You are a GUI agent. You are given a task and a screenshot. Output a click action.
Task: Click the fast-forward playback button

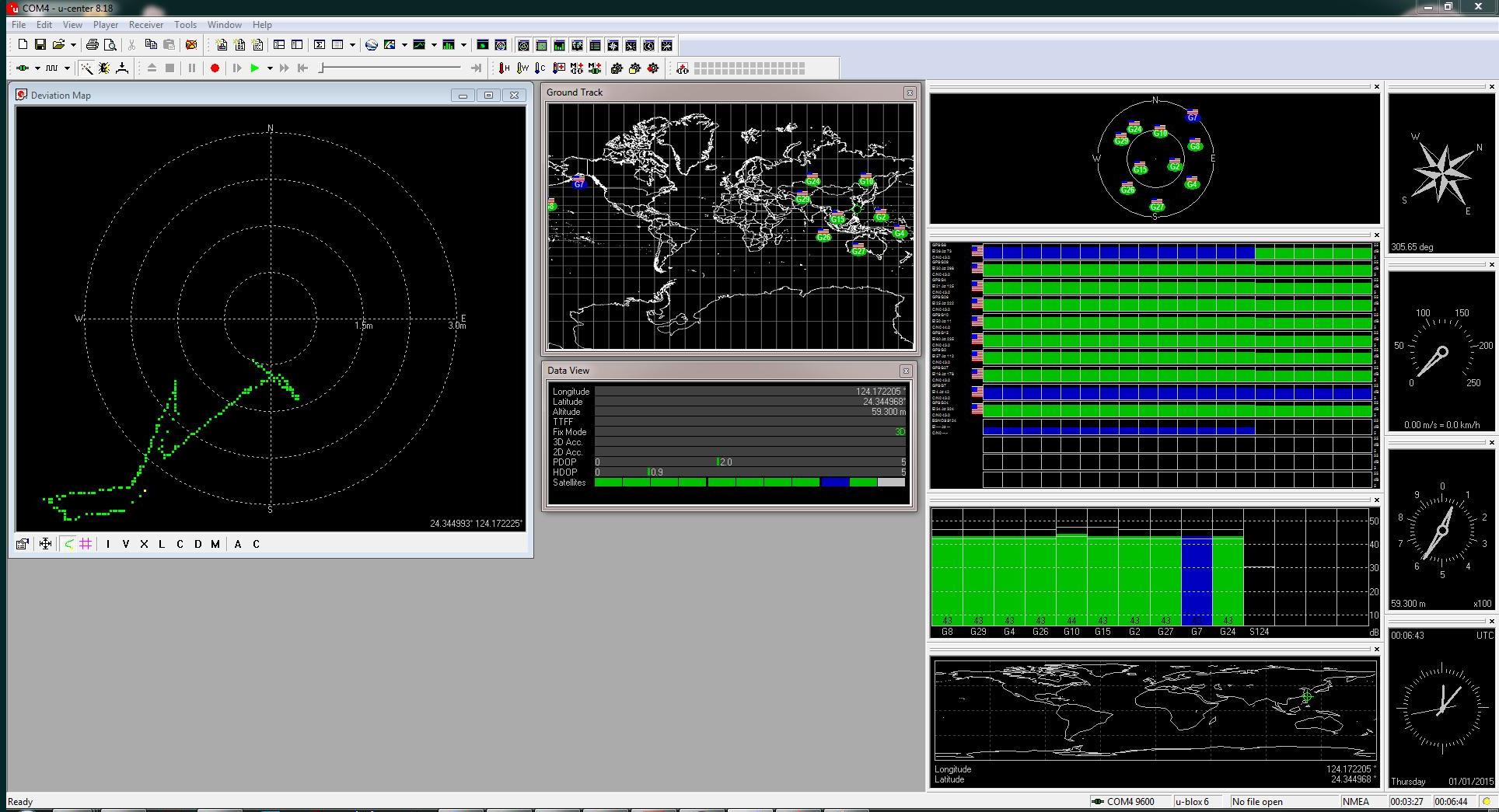pyautogui.click(x=285, y=68)
